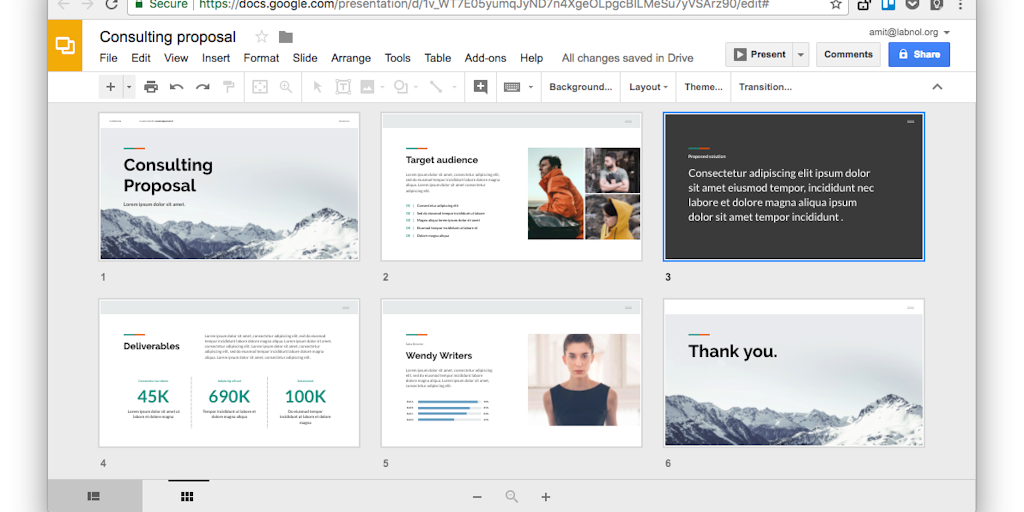
Task: Select the Deliverables slide thumbnail
Action: (230, 373)
